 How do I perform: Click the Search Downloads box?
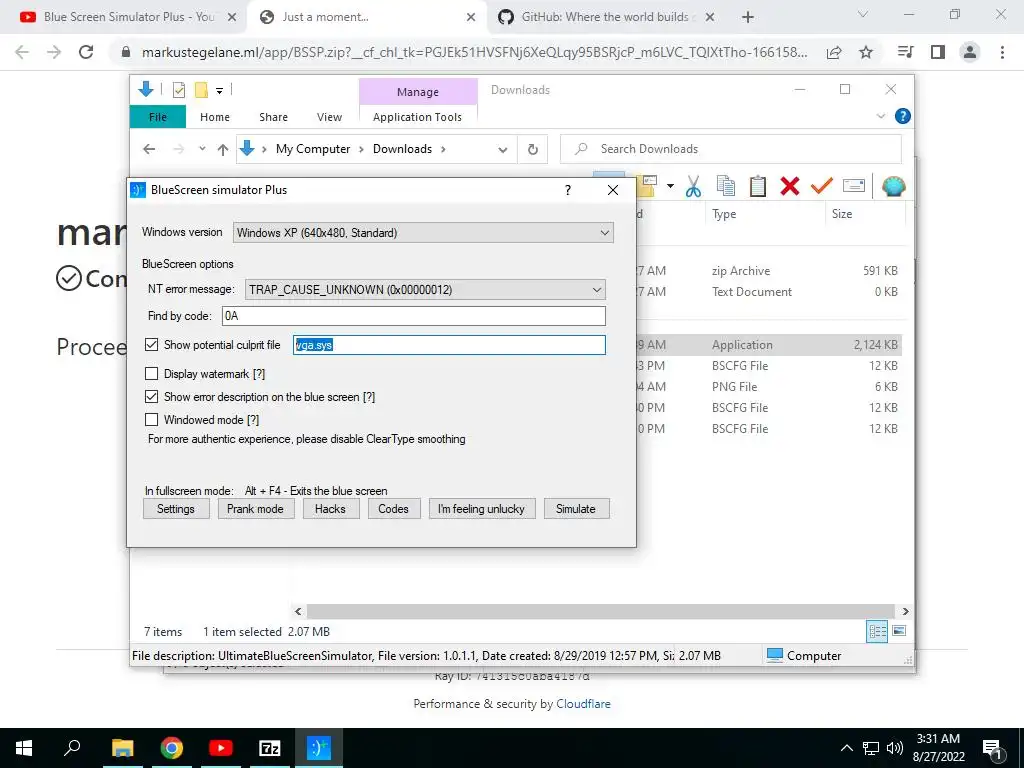tap(731, 149)
